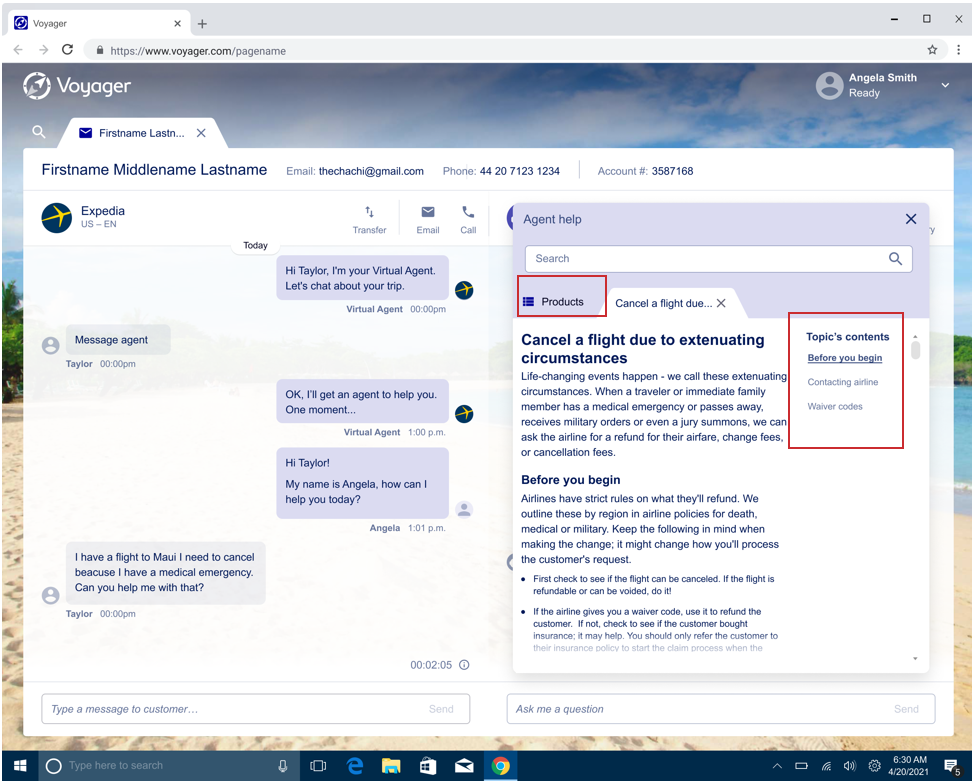972x782 pixels.
Task: Expand the Angela Smith status dropdown
Action: [945, 86]
